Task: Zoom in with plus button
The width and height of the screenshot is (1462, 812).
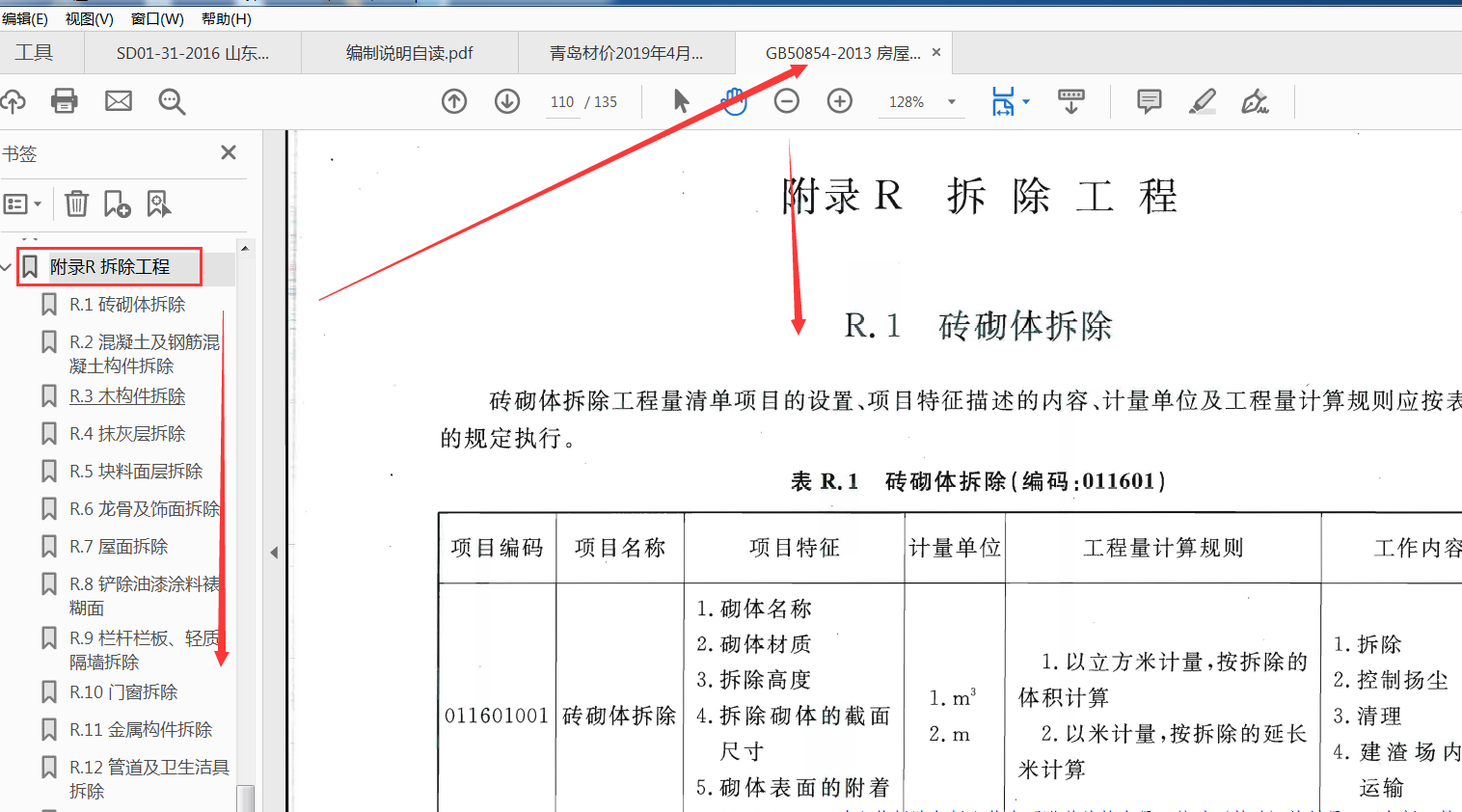Action: [x=840, y=101]
